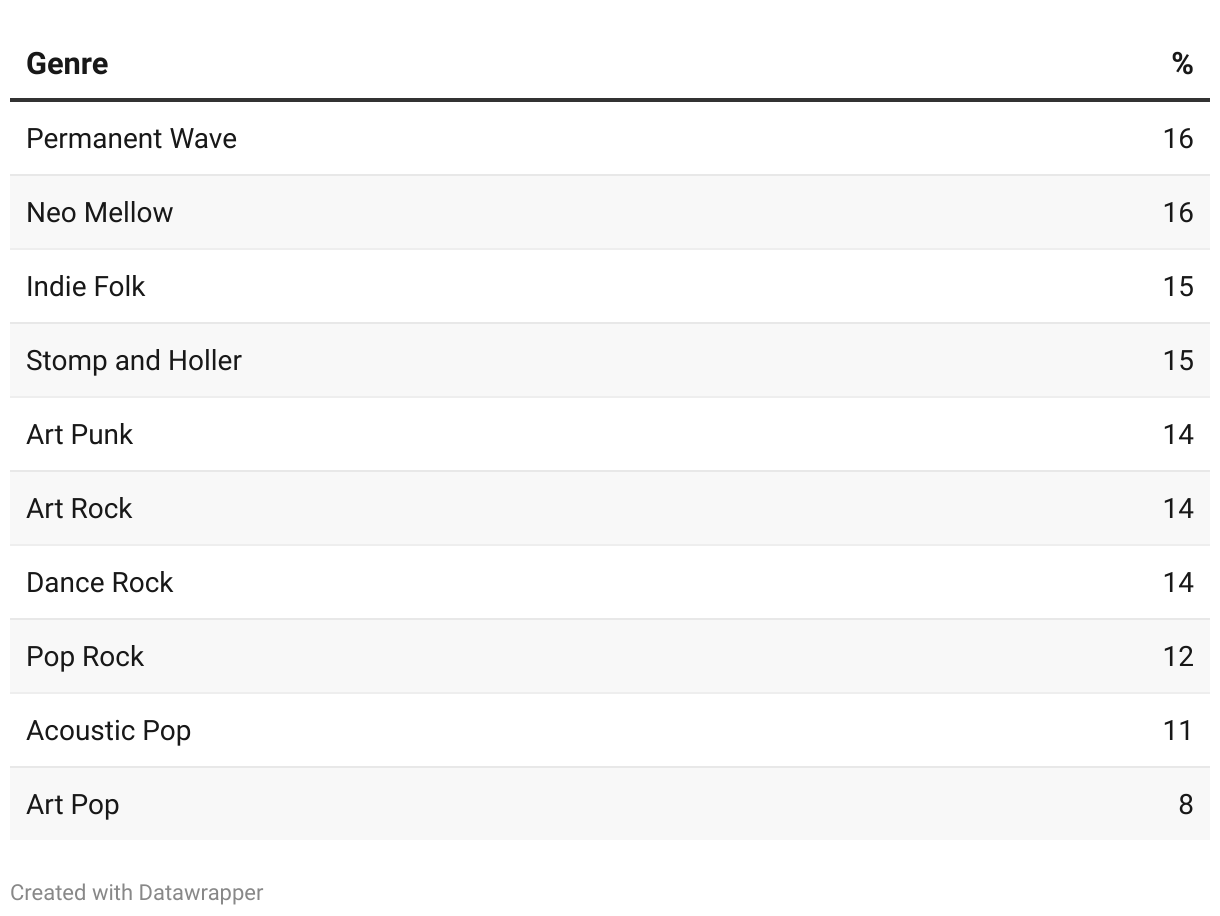Click the 16 value for Permanent Wave
Image resolution: width=1220 pixels, height=916 pixels.
1178,138
